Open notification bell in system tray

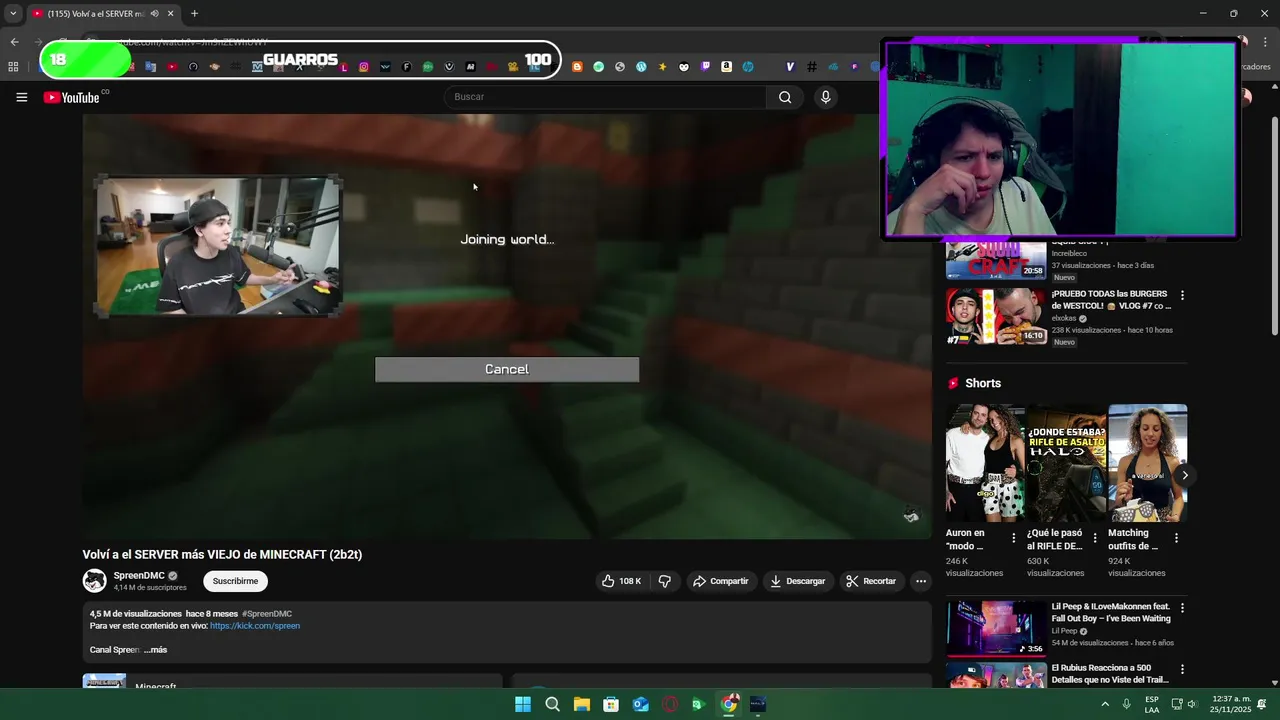[1262, 704]
